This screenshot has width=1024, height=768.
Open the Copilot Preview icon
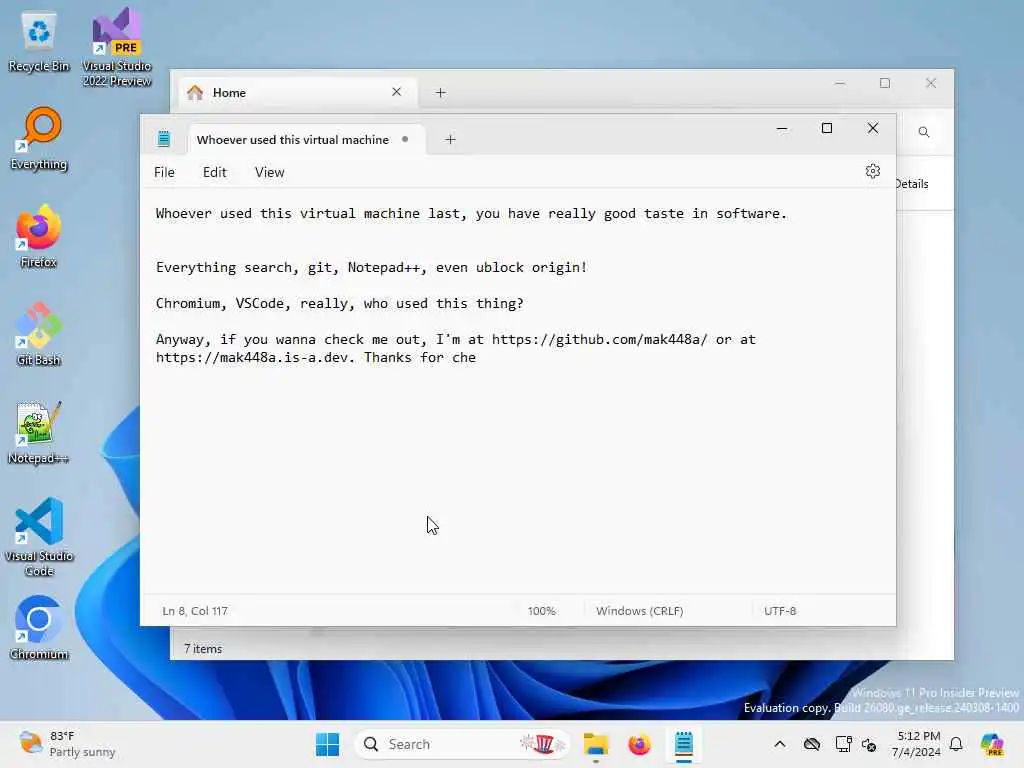coord(992,744)
